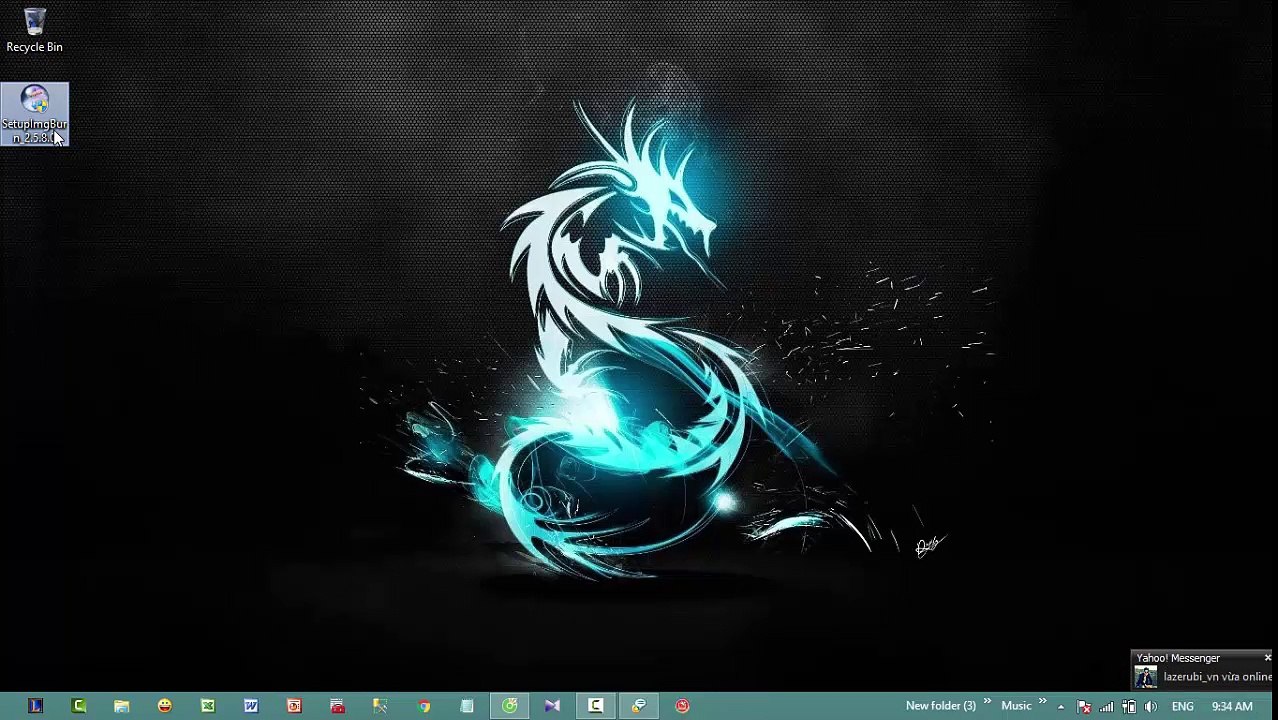This screenshot has width=1278, height=720.
Task: Launch PowerPoint from the taskbar
Action: point(294,706)
